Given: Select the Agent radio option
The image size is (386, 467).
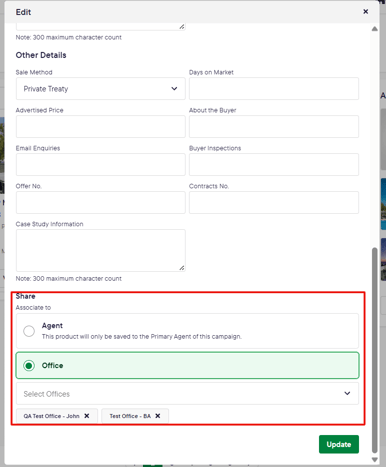Looking at the screenshot, I should tap(29, 331).
